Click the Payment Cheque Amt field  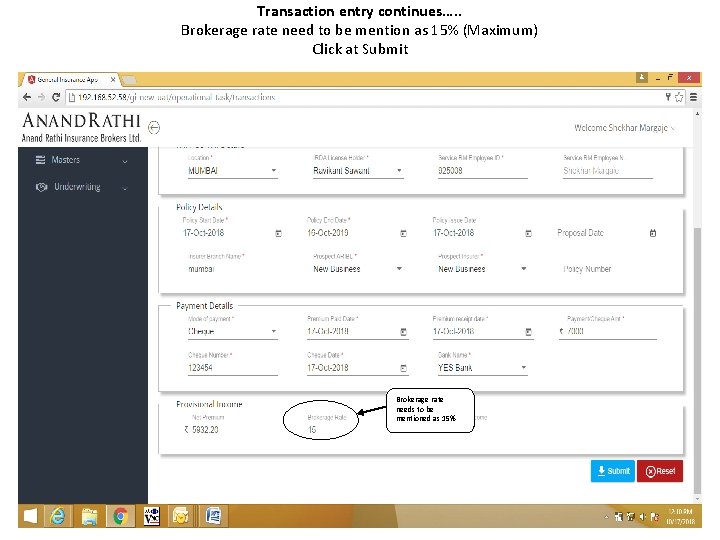click(608, 331)
